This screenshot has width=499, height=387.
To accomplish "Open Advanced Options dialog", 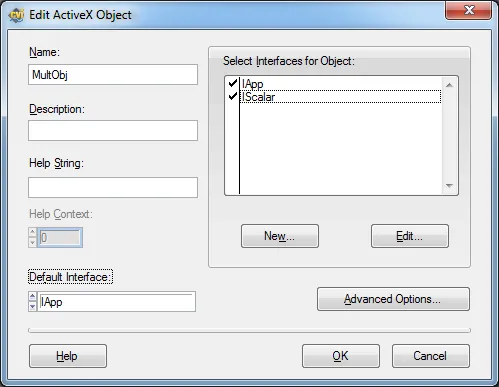I will (393, 299).
